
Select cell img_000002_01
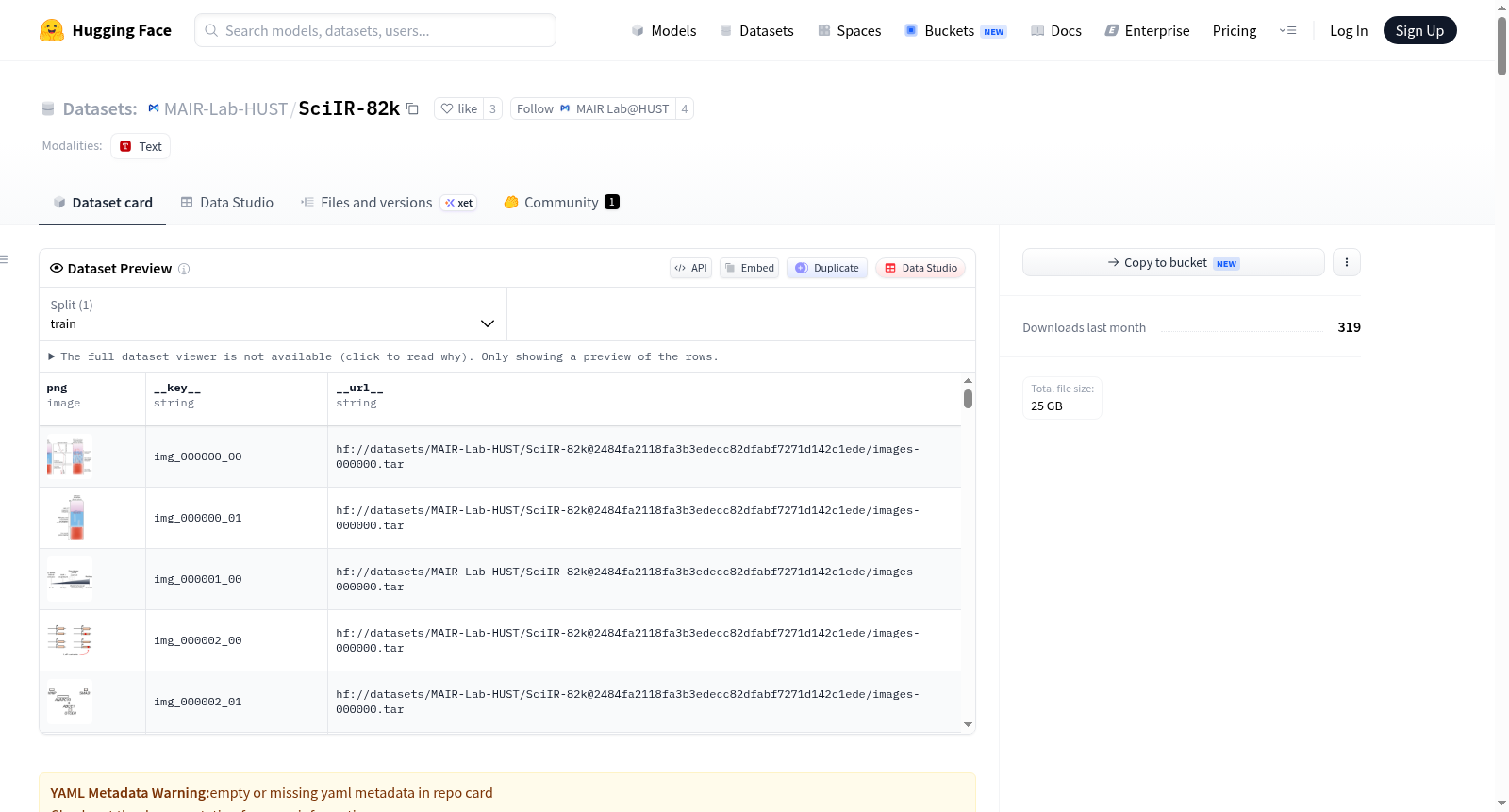coord(237,702)
